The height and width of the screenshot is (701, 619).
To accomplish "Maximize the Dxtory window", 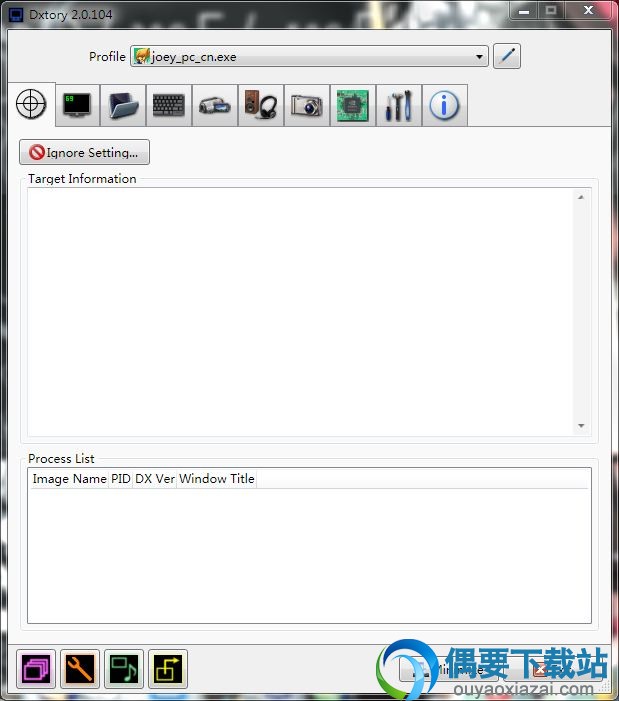I will pos(552,11).
